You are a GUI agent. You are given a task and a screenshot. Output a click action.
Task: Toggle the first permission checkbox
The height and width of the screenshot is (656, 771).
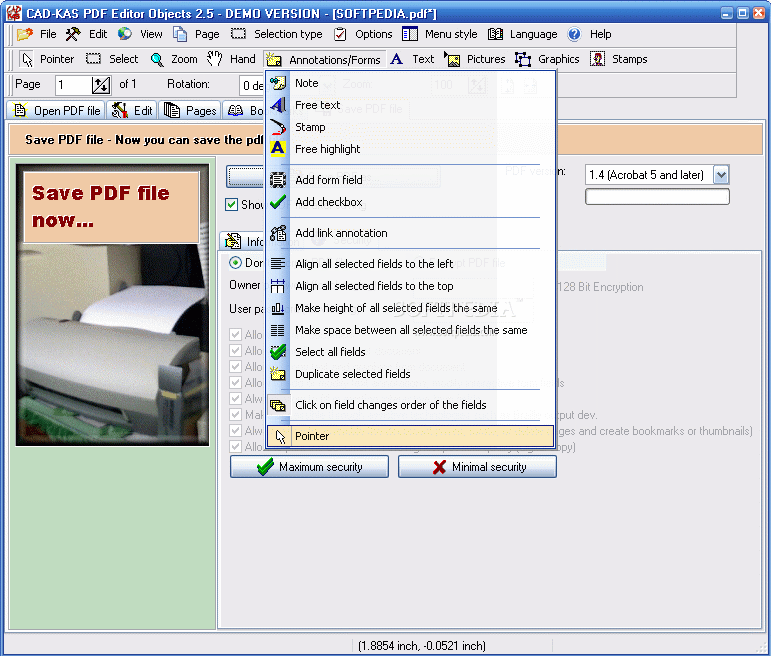click(x=236, y=335)
